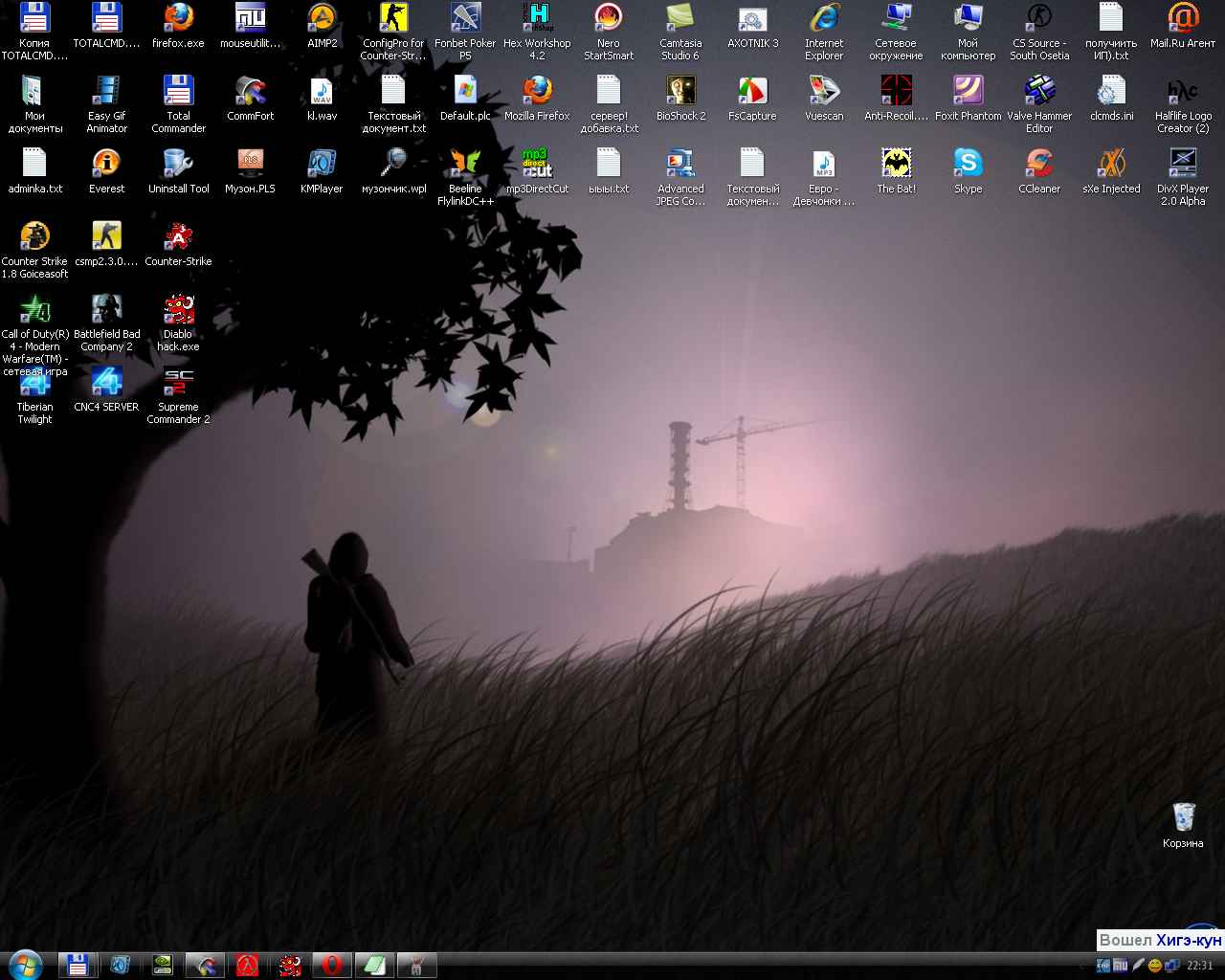Launch Vuescan scanner program
This screenshot has width=1225, height=980.
[824, 99]
